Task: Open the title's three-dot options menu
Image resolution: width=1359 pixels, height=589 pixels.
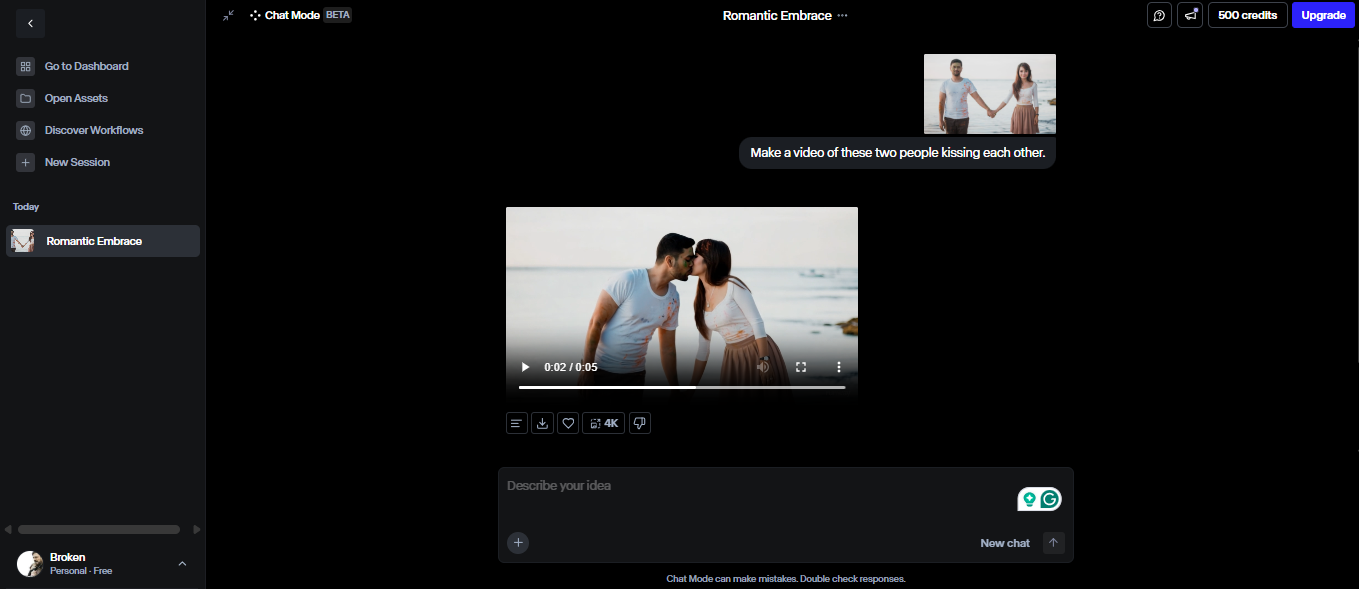Action: click(x=842, y=15)
